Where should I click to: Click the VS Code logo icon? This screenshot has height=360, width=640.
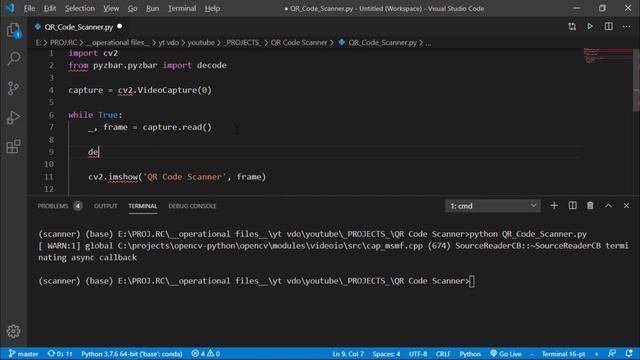(x=10, y=8)
